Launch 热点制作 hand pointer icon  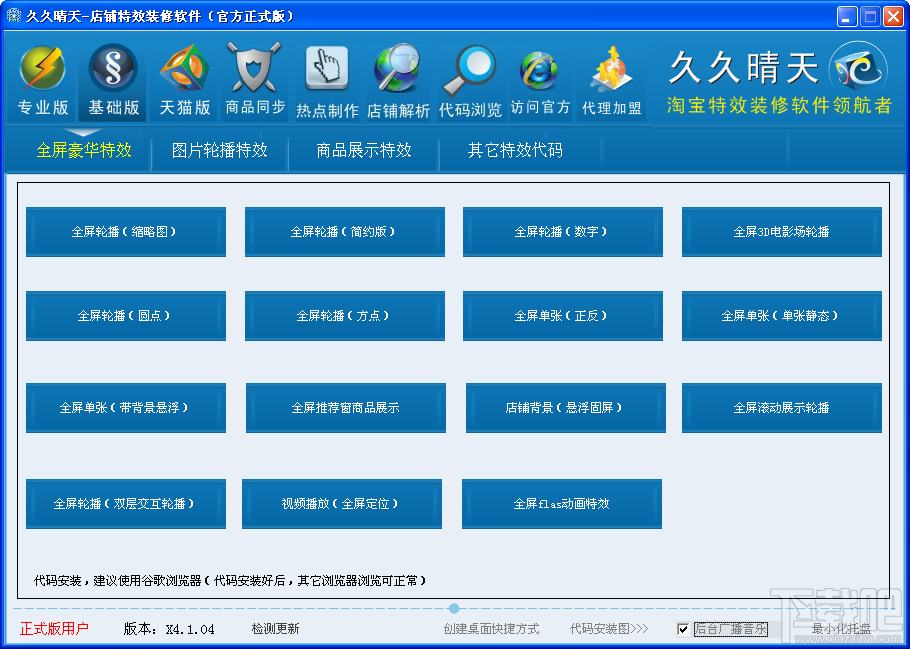pyautogui.click(x=327, y=68)
